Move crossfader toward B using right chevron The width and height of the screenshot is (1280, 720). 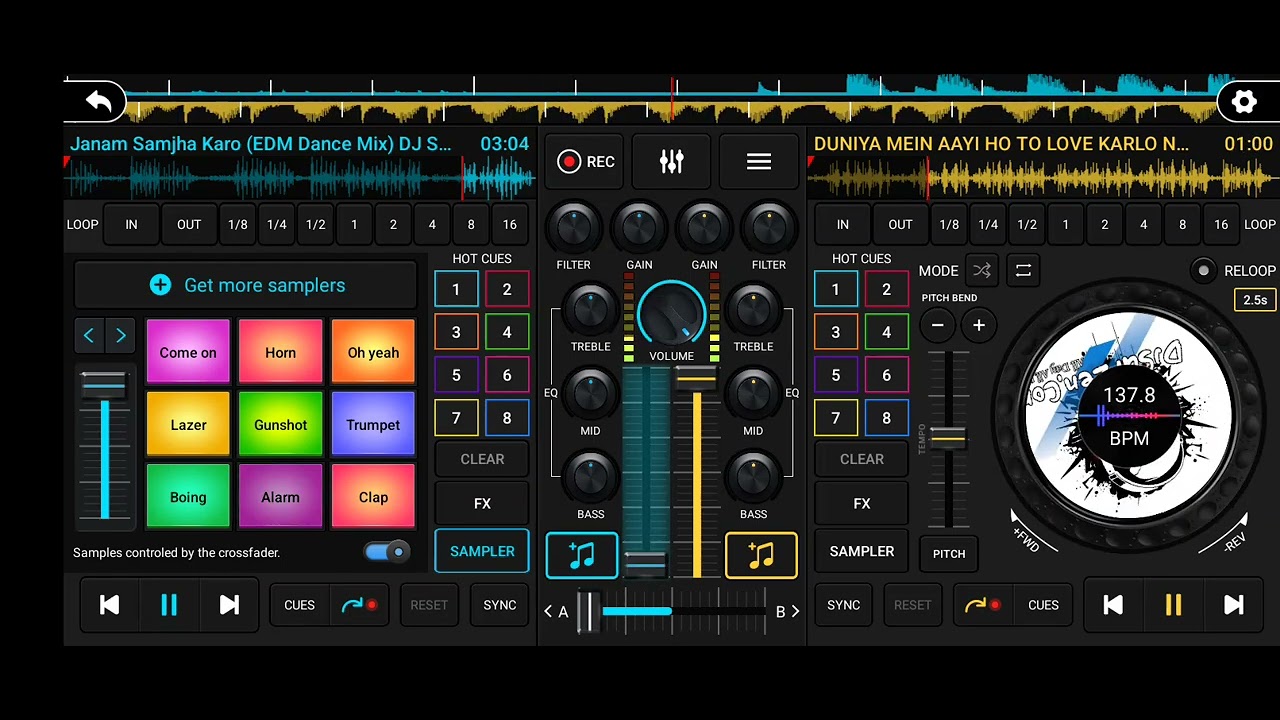(795, 612)
